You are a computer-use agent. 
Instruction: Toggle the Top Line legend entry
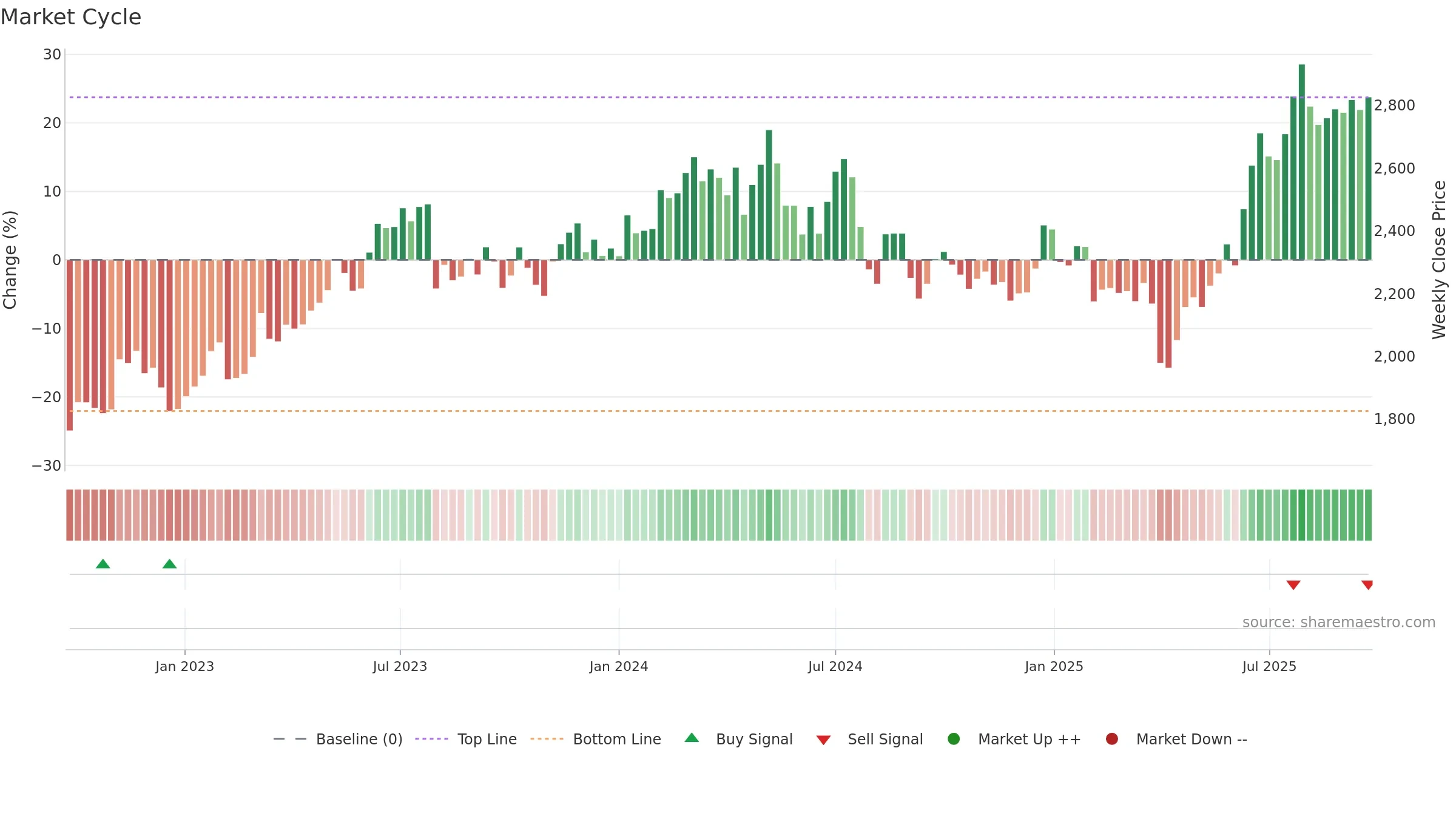coord(466,739)
